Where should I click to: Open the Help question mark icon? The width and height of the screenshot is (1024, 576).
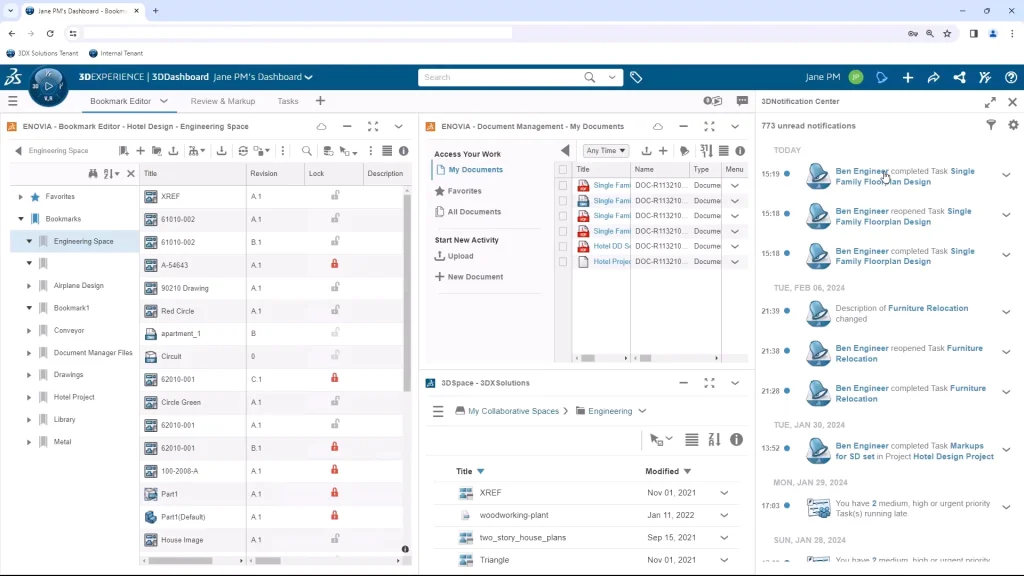tap(1011, 77)
